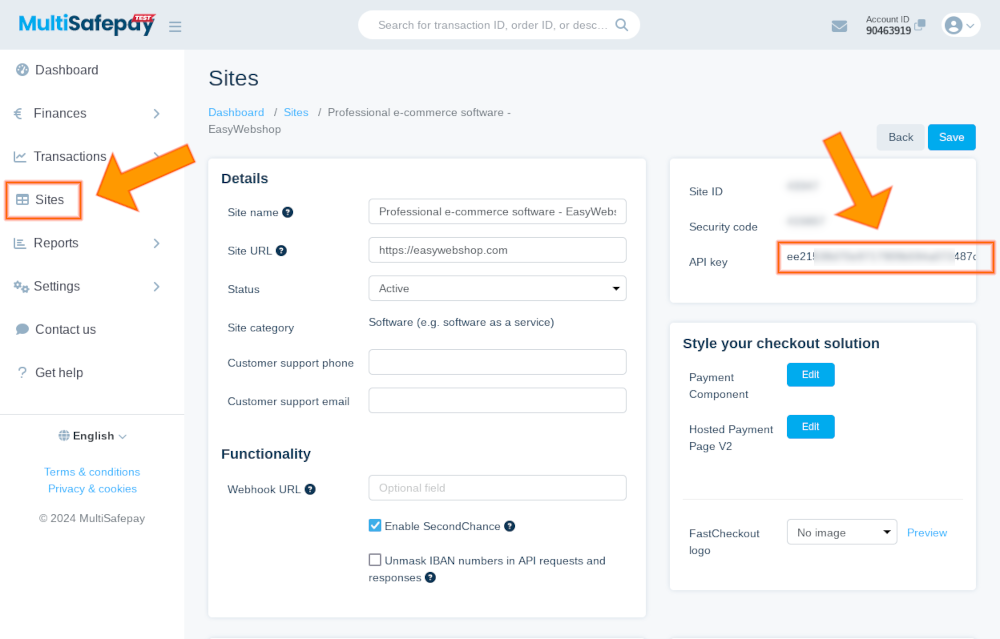Open the FastCheckout logo No image dropdown
Screen dimensions: 1000x639
841,532
